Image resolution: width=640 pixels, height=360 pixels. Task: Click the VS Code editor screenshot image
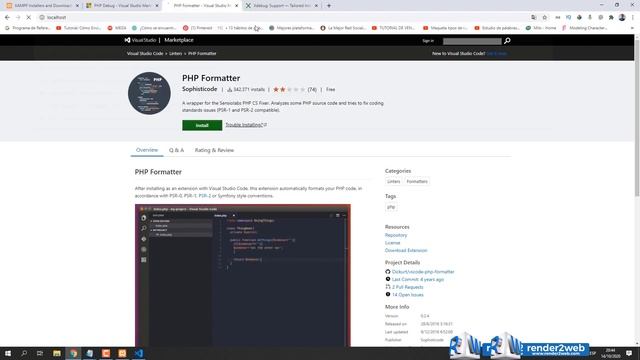(x=242, y=276)
